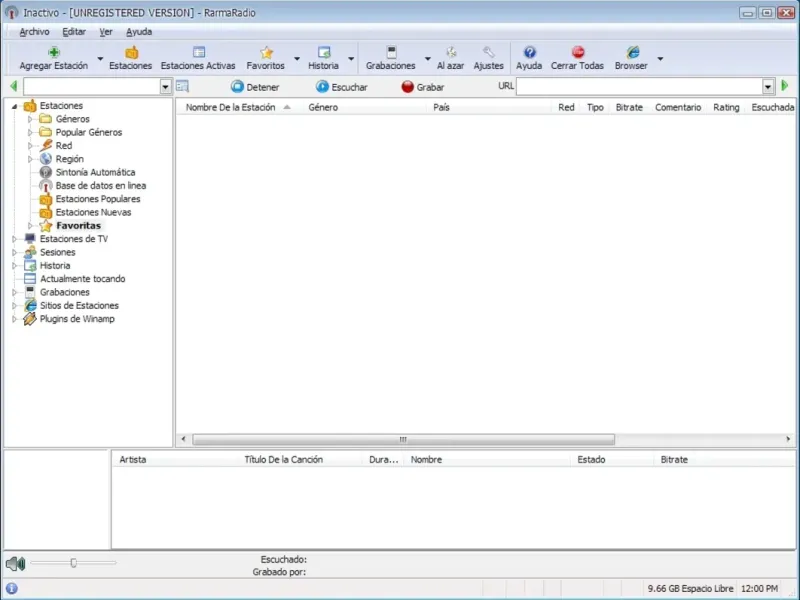Open the Editar menu
Viewport: 800px width, 600px height.
74,32
